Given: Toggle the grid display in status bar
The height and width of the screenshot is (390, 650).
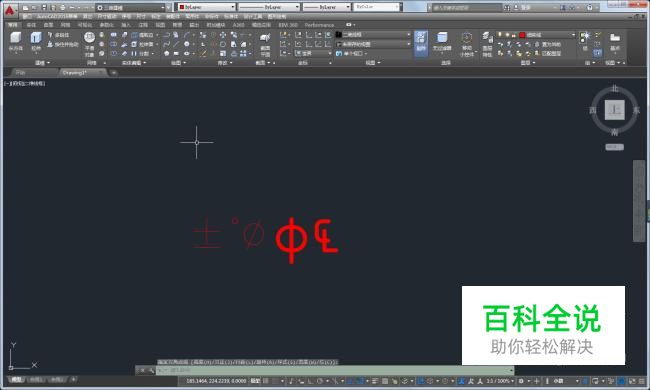Looking at the screenshot, I should point(266,381).
